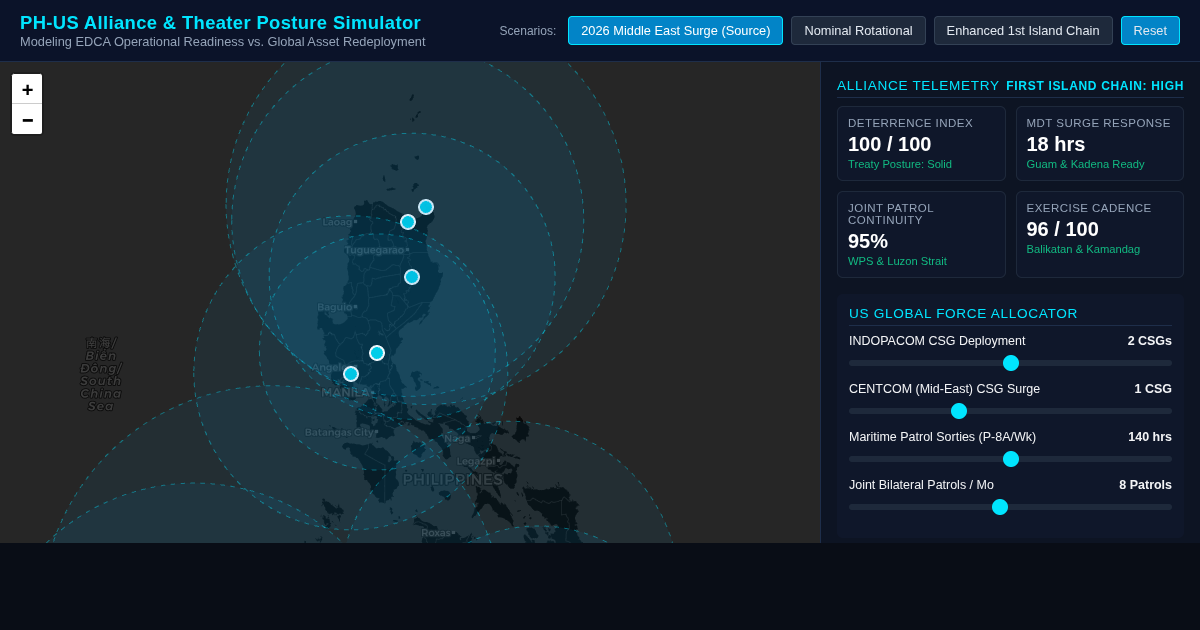
Task: Click the Batangas City label on map
Action: click(340, 432)
